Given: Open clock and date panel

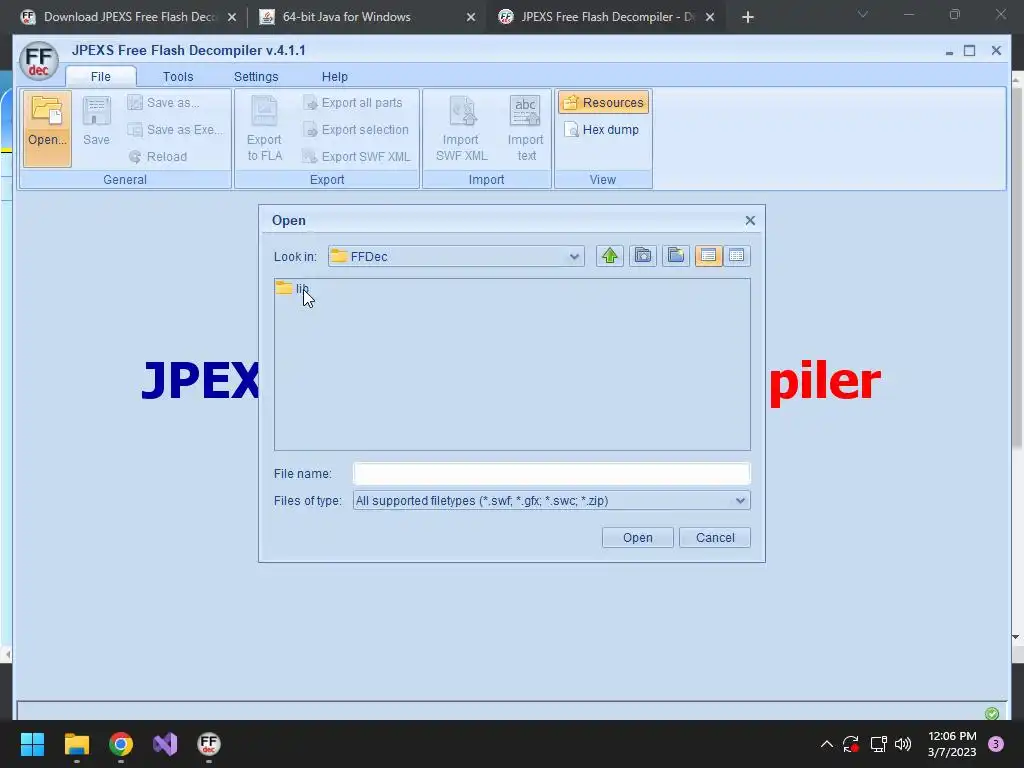Looking at the screenshot, I should click(952, 744).
